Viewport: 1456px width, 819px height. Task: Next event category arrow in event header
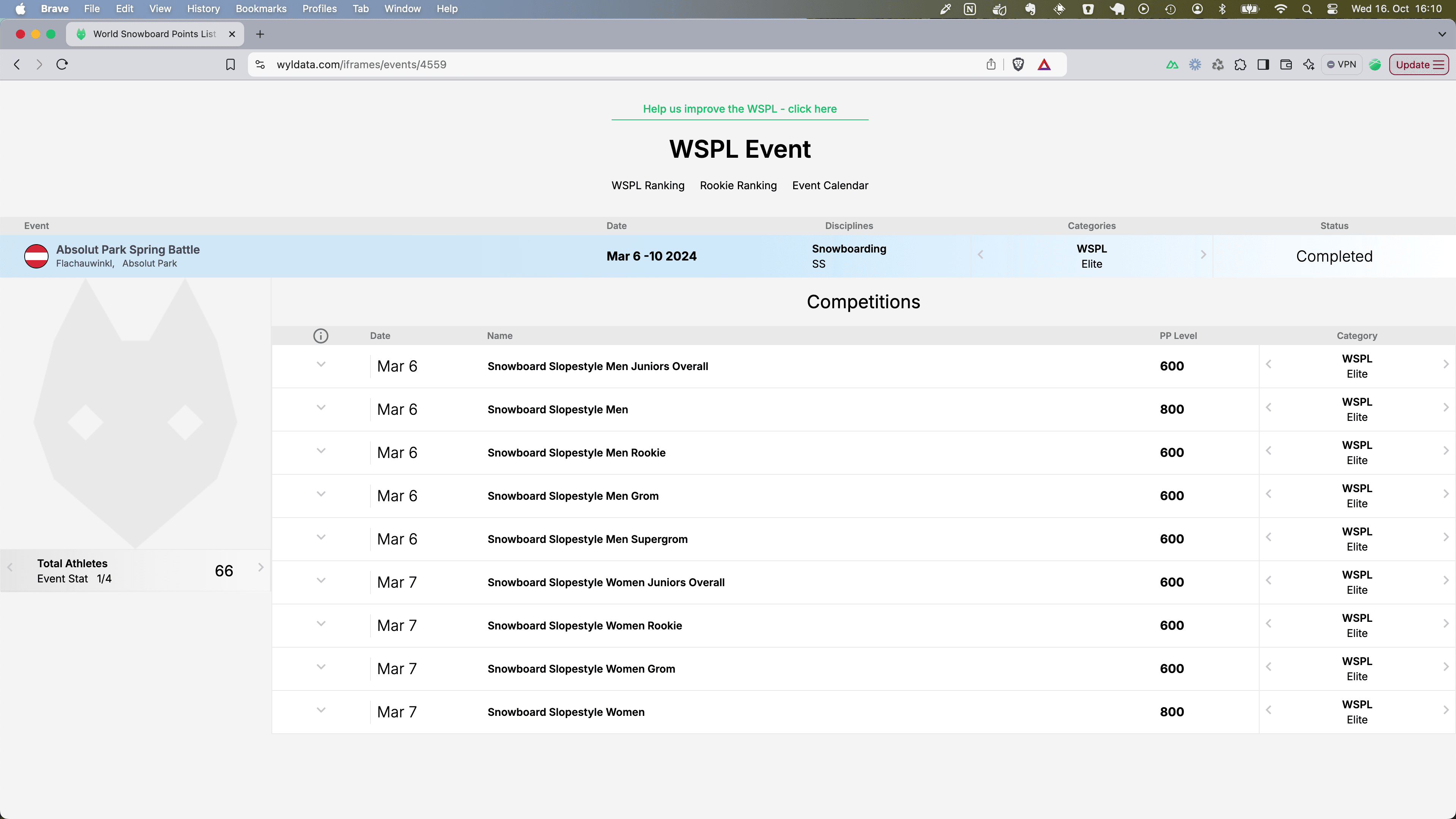click(x=1203, y=255)
